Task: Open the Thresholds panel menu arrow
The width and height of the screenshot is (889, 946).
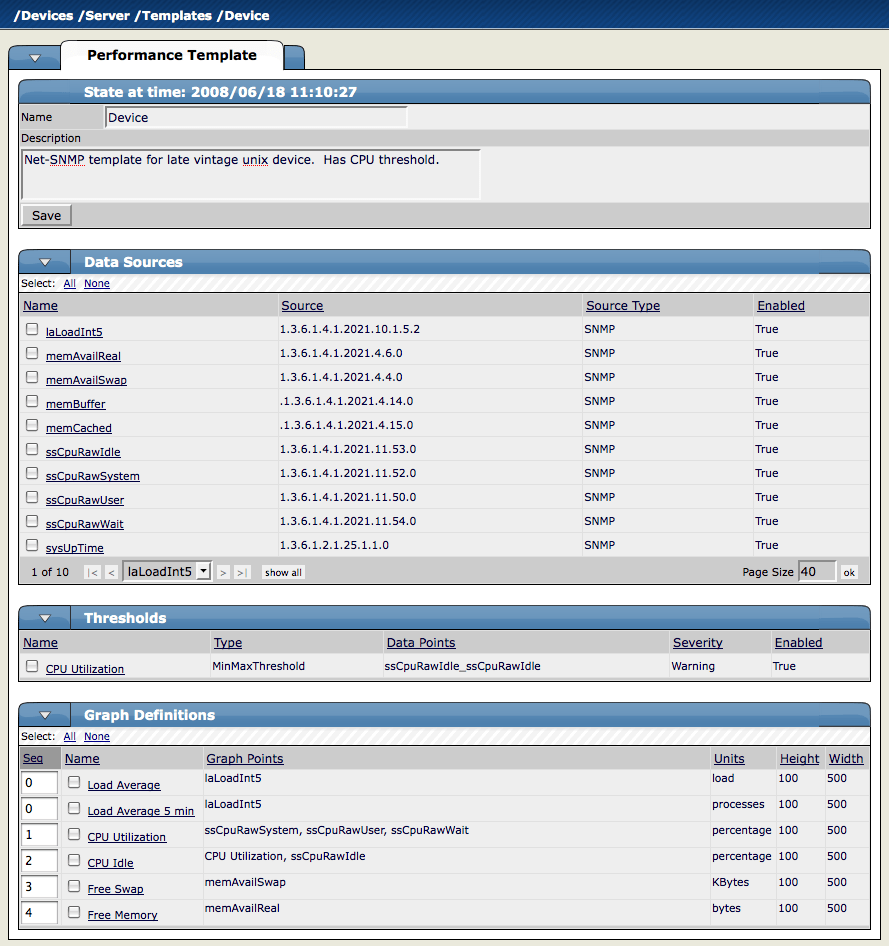Action: 44,617
